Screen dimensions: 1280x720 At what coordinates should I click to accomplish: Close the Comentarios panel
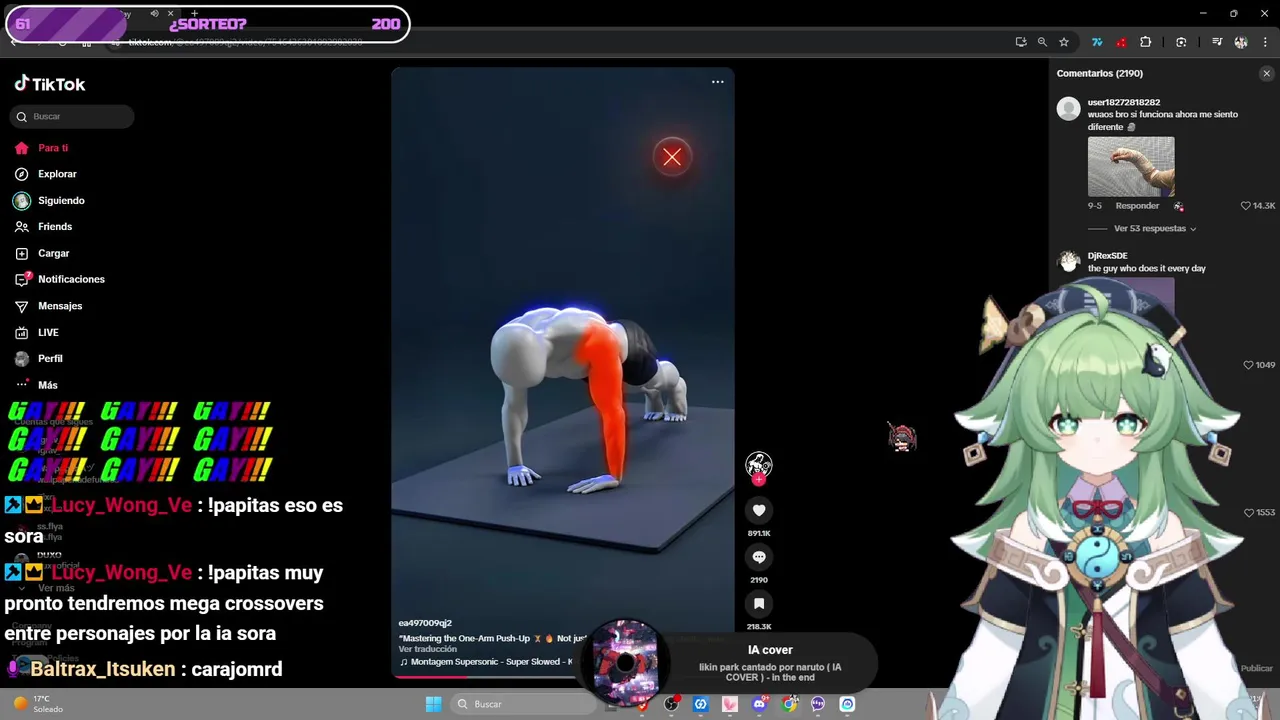point(1266,73)
